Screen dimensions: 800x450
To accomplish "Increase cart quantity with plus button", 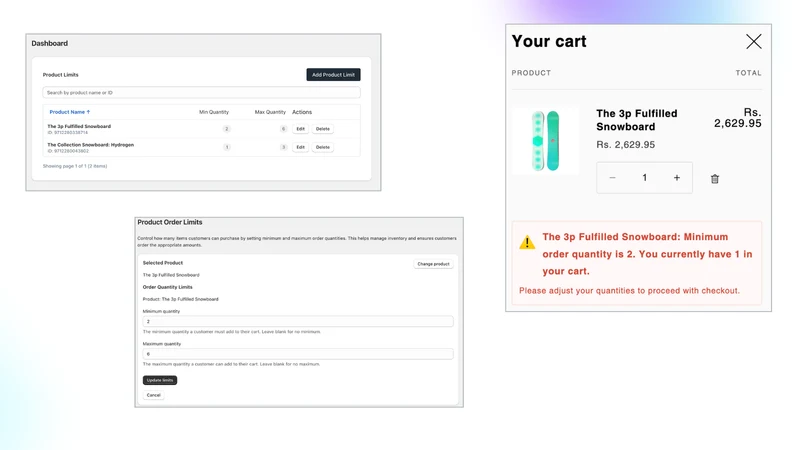I will (677, 178).
